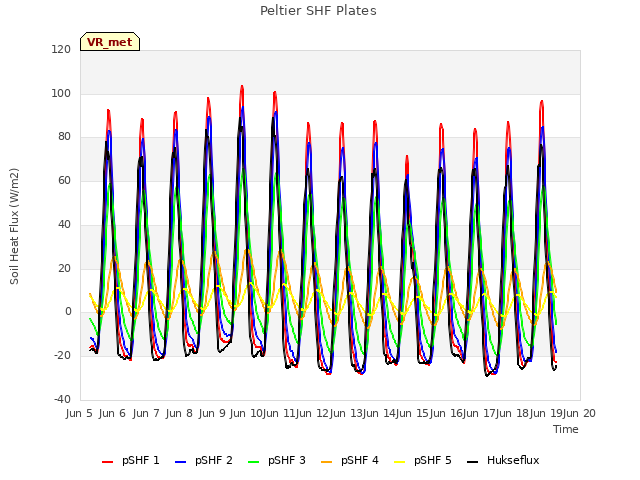Toggle the pSHF 1 legend label
Screen dimensions: 640x480
pos(140,460)
